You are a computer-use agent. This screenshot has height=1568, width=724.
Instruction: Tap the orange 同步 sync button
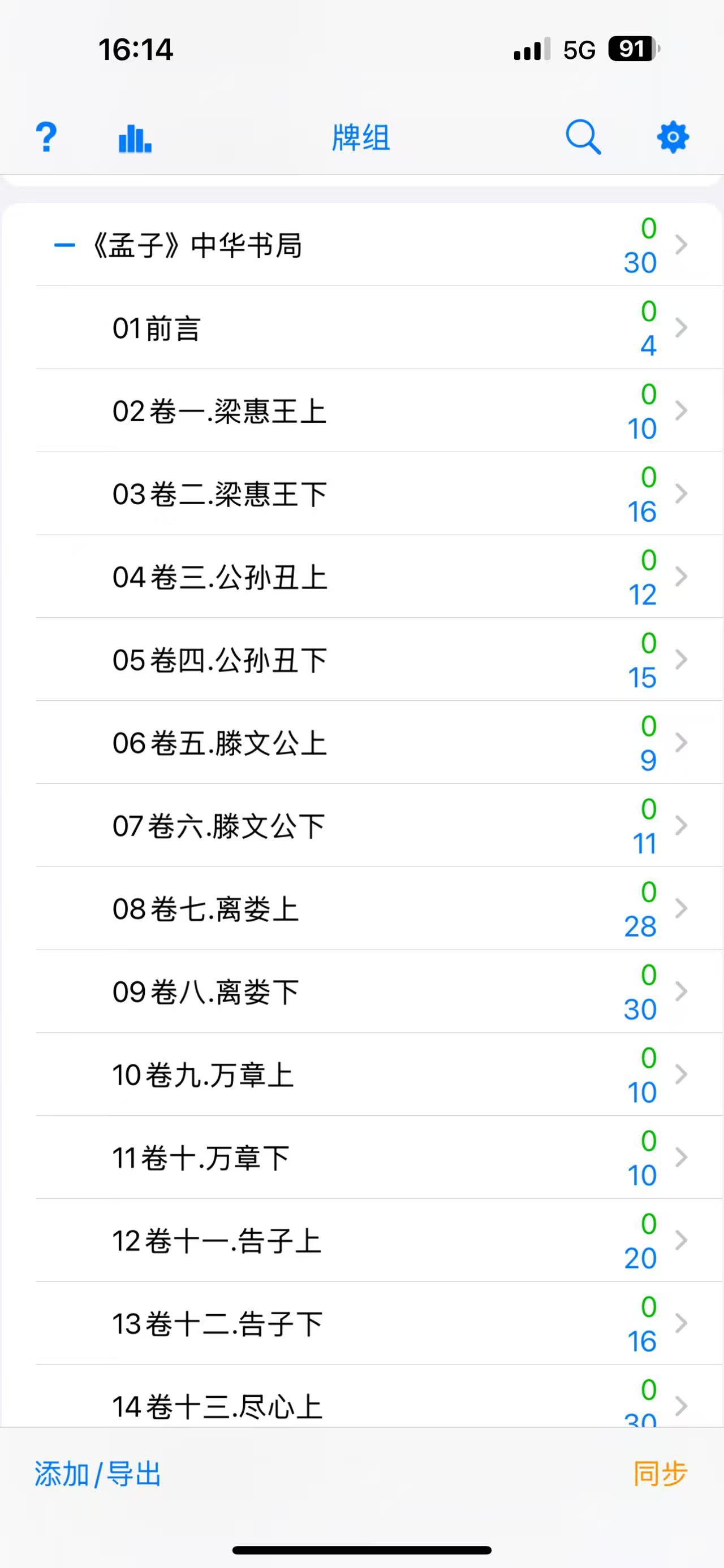pos(660,1474)
